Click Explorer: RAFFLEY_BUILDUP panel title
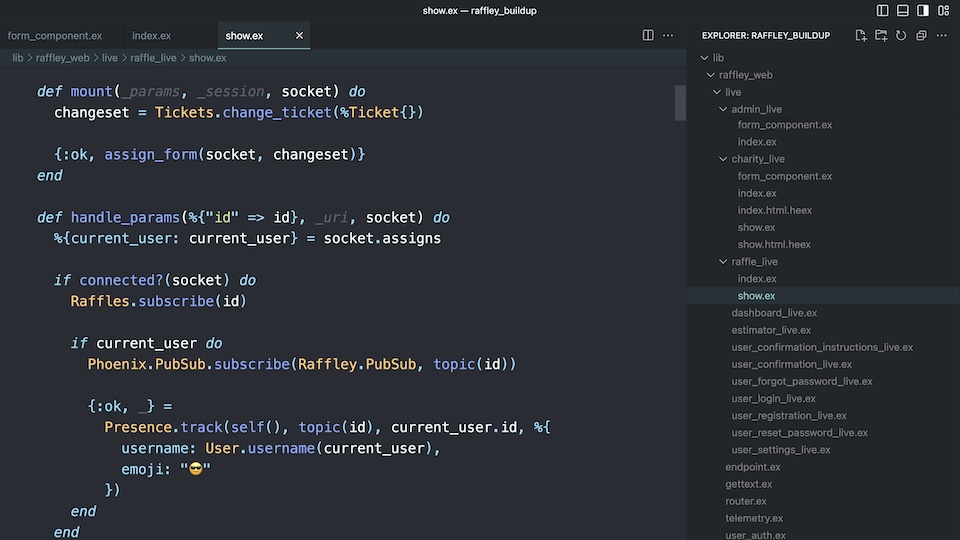The image size is (960, 540). pos(765,36)
